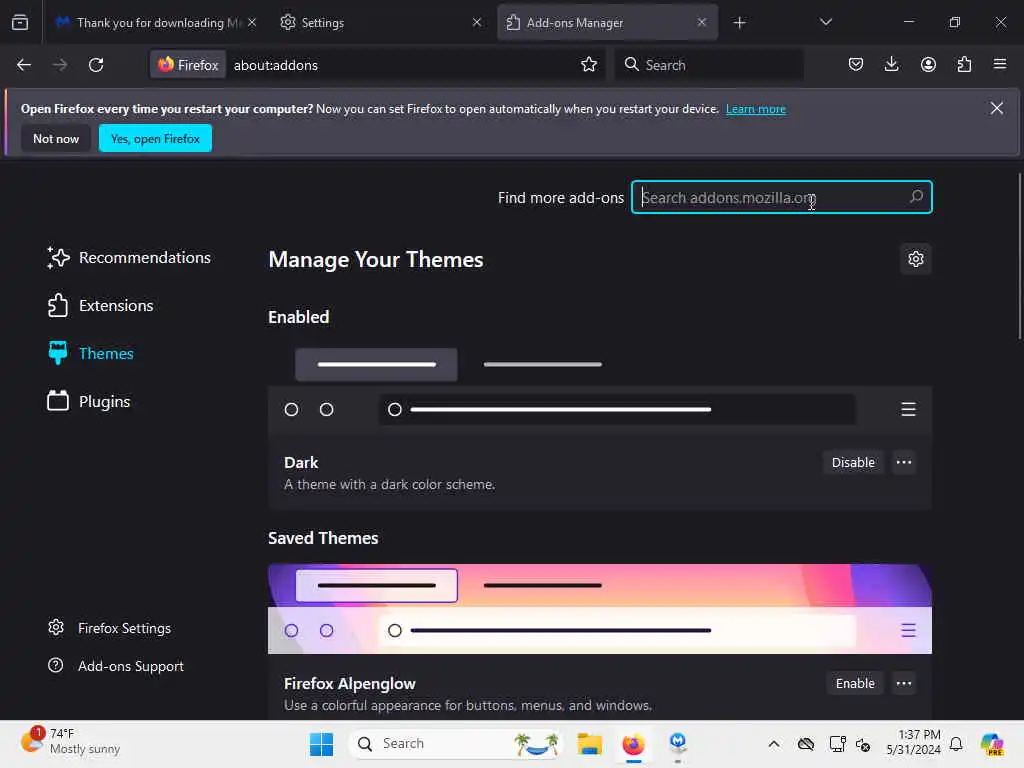Image resolution: width=1024 pixels, height=768 pixels.
Task: Open the Firefox View icon
Action: click(20, 22)
